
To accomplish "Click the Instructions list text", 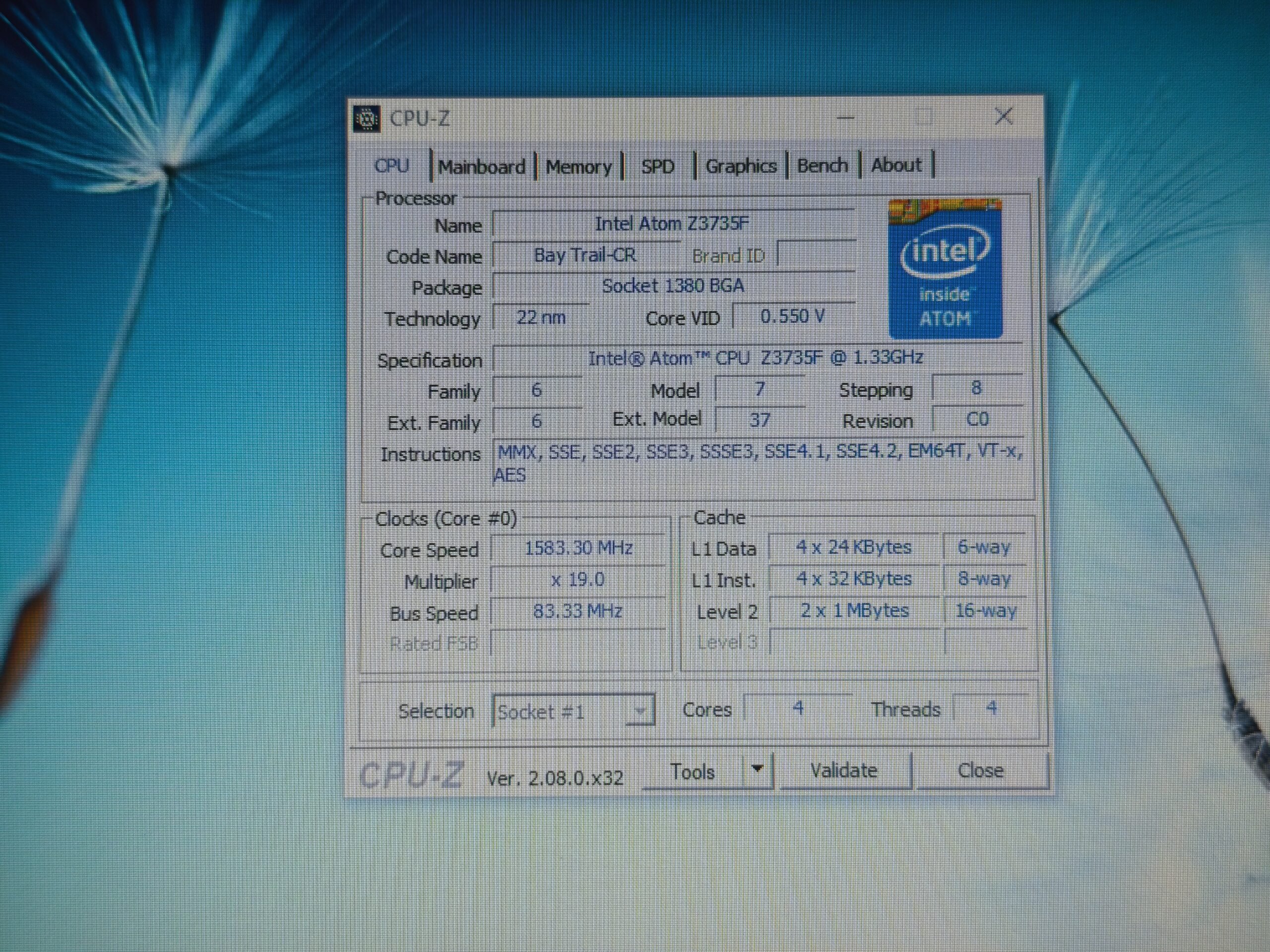I will [x=758, y=463].
